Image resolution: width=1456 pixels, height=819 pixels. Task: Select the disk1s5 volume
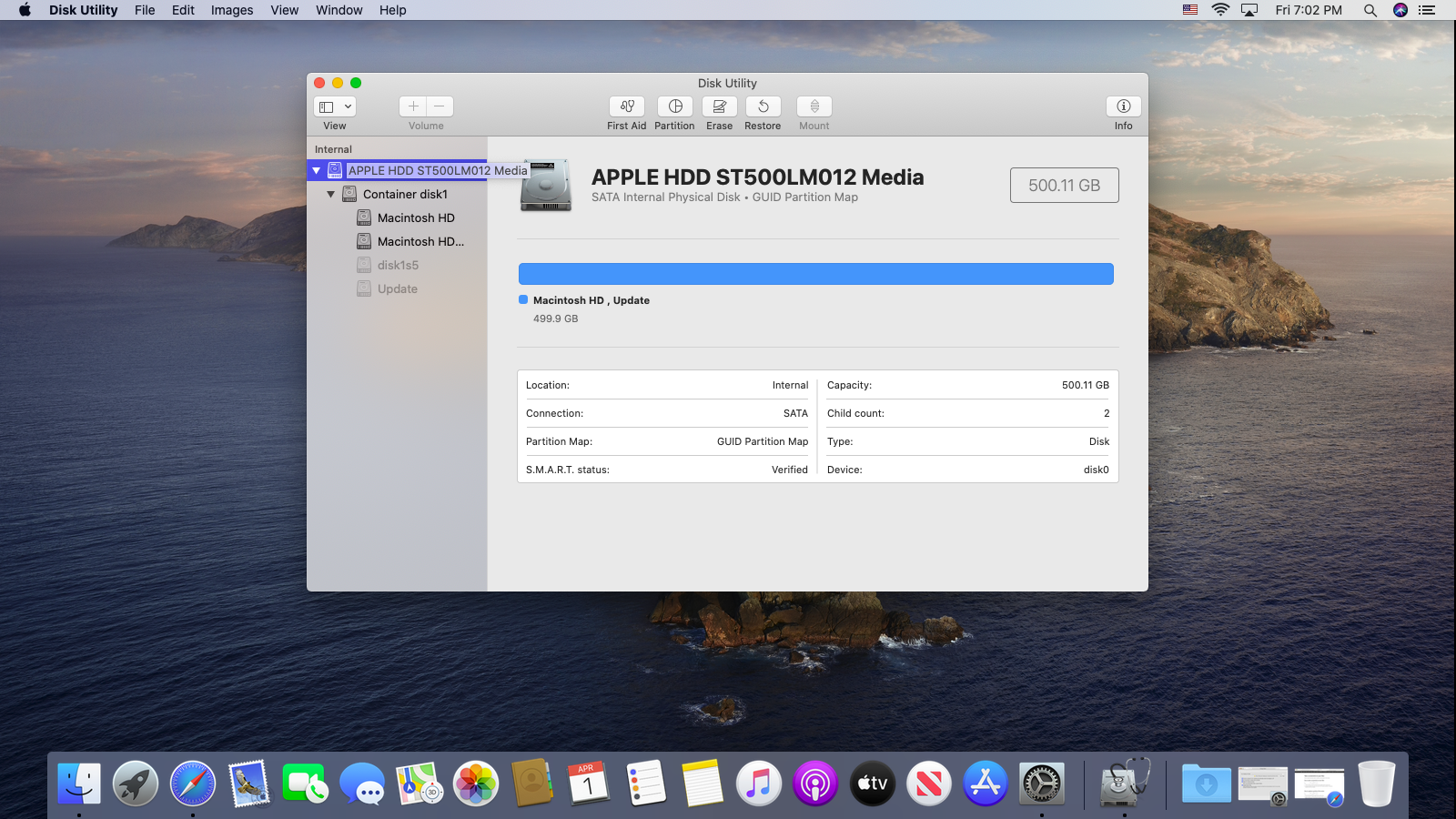[397, 265]
